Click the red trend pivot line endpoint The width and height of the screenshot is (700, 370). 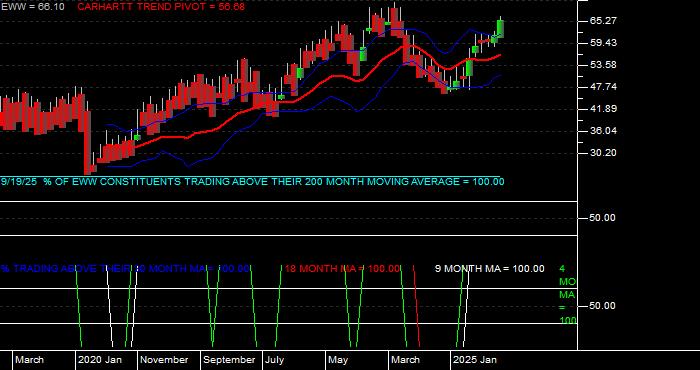tap(500, 55)
